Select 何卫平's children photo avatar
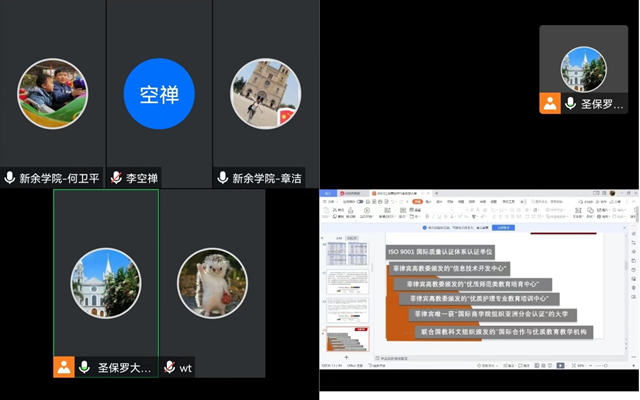The height and width of the screenshot is (400, 640). (x=53, y=94)
